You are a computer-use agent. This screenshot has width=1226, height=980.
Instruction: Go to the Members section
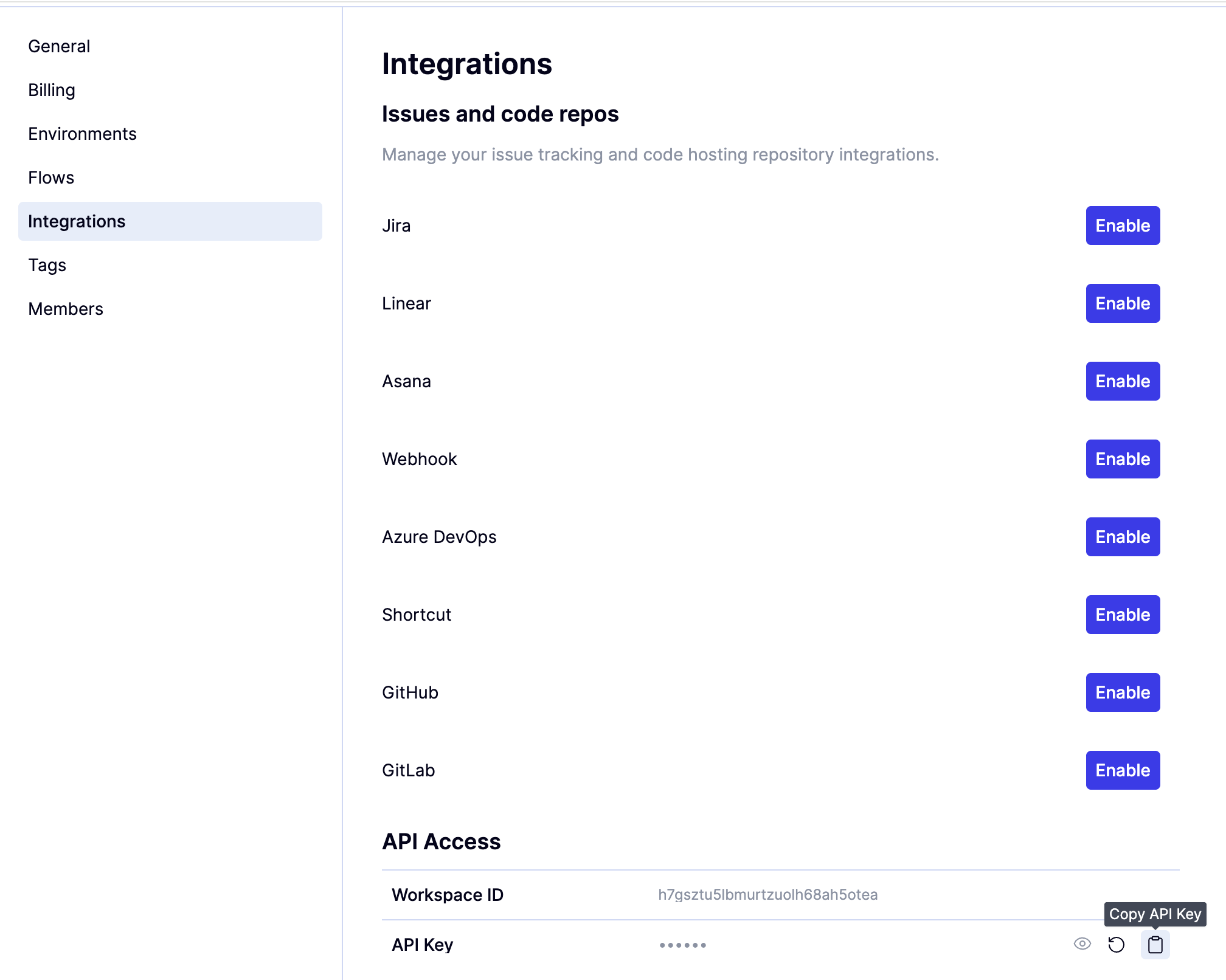pyautogui.click(x=66, y=309)
